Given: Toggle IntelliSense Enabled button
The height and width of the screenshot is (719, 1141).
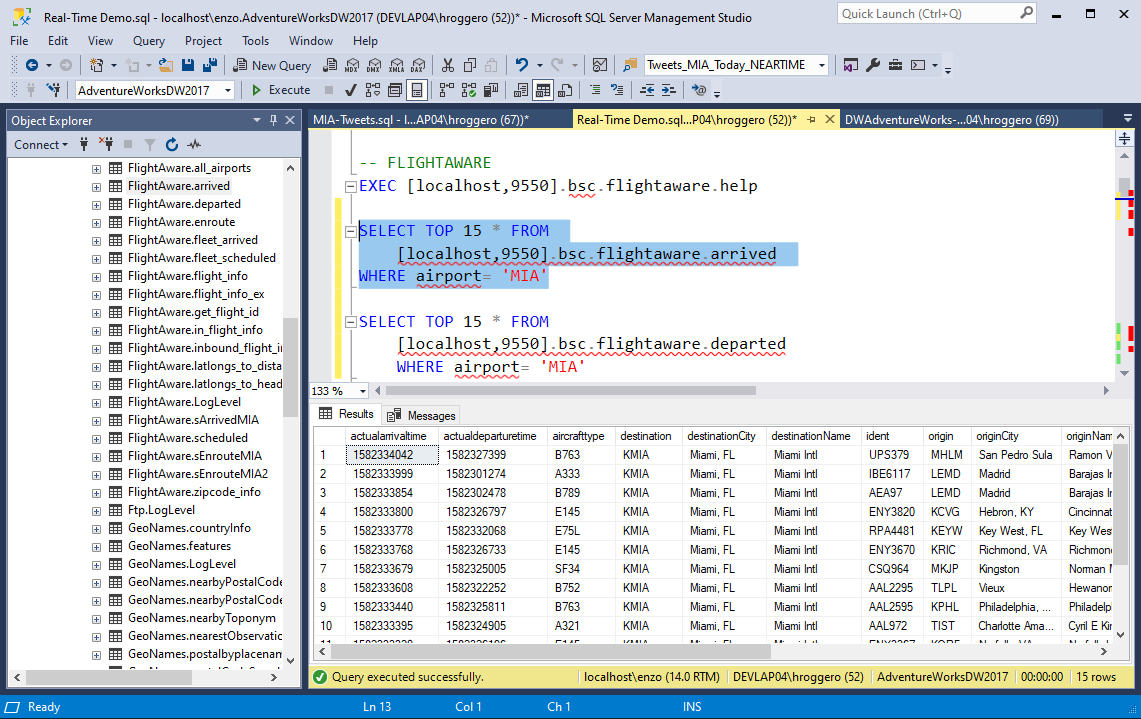Looking at the screenshot, I should (417, 90).
